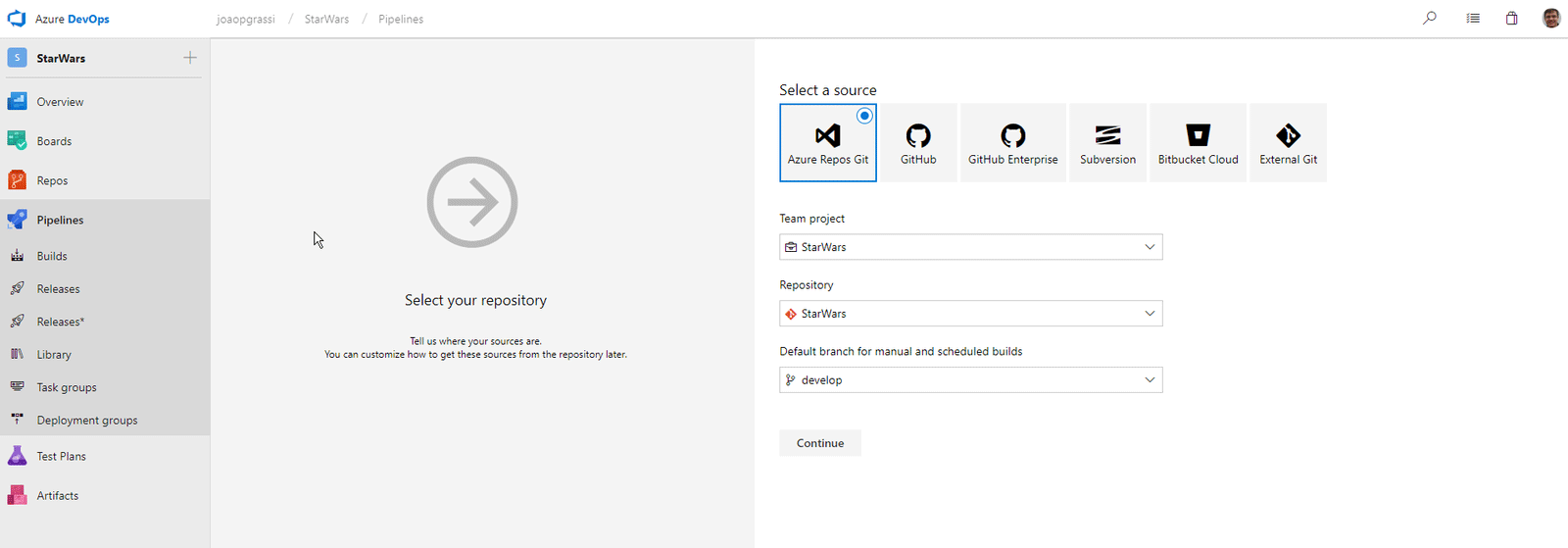Click the Deployment groups icon
Image resolution: width=1568 pixels, height=548 pixels.
(x=17, y=420)
